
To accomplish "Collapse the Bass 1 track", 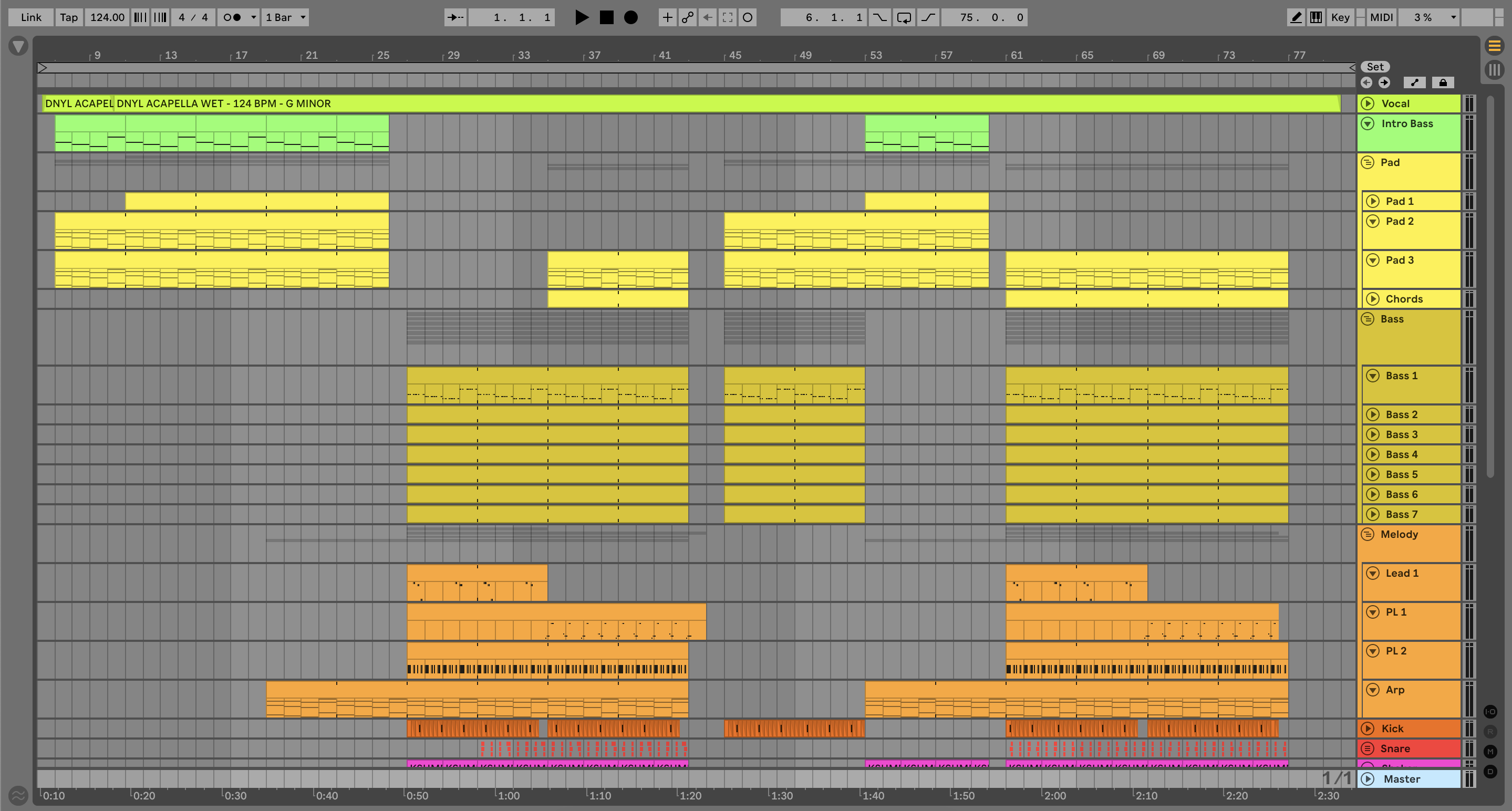I will point(1373,376).
